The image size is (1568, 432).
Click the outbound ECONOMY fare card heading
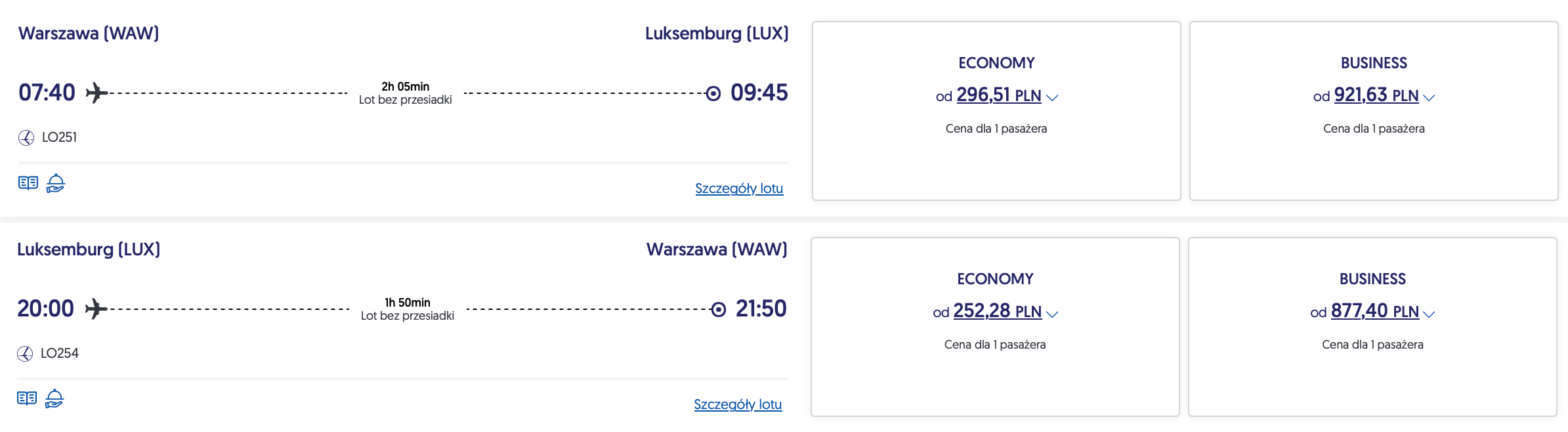click(x=996, y=63)
